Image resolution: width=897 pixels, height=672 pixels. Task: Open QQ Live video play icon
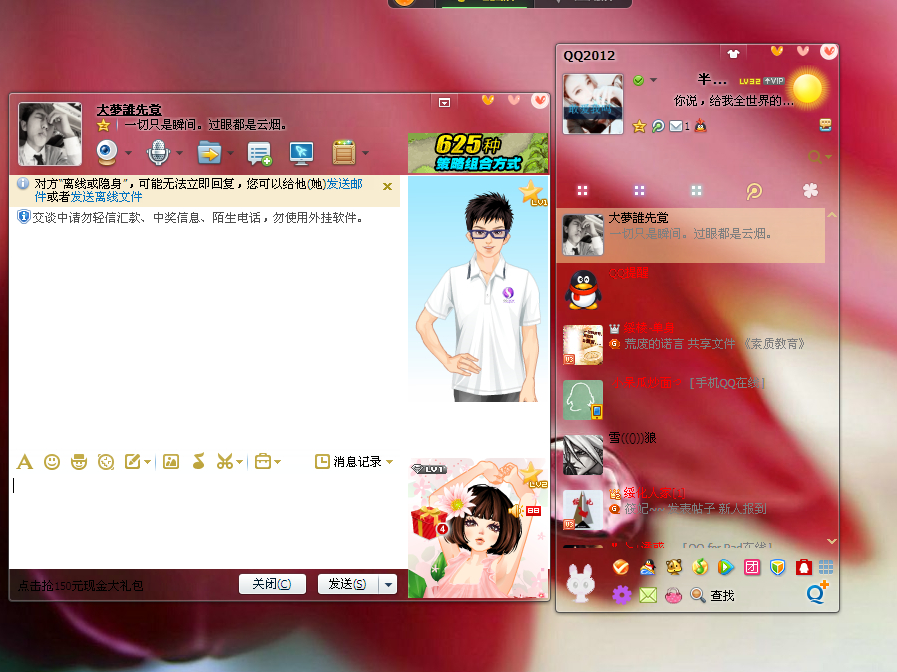pos(726,567)
